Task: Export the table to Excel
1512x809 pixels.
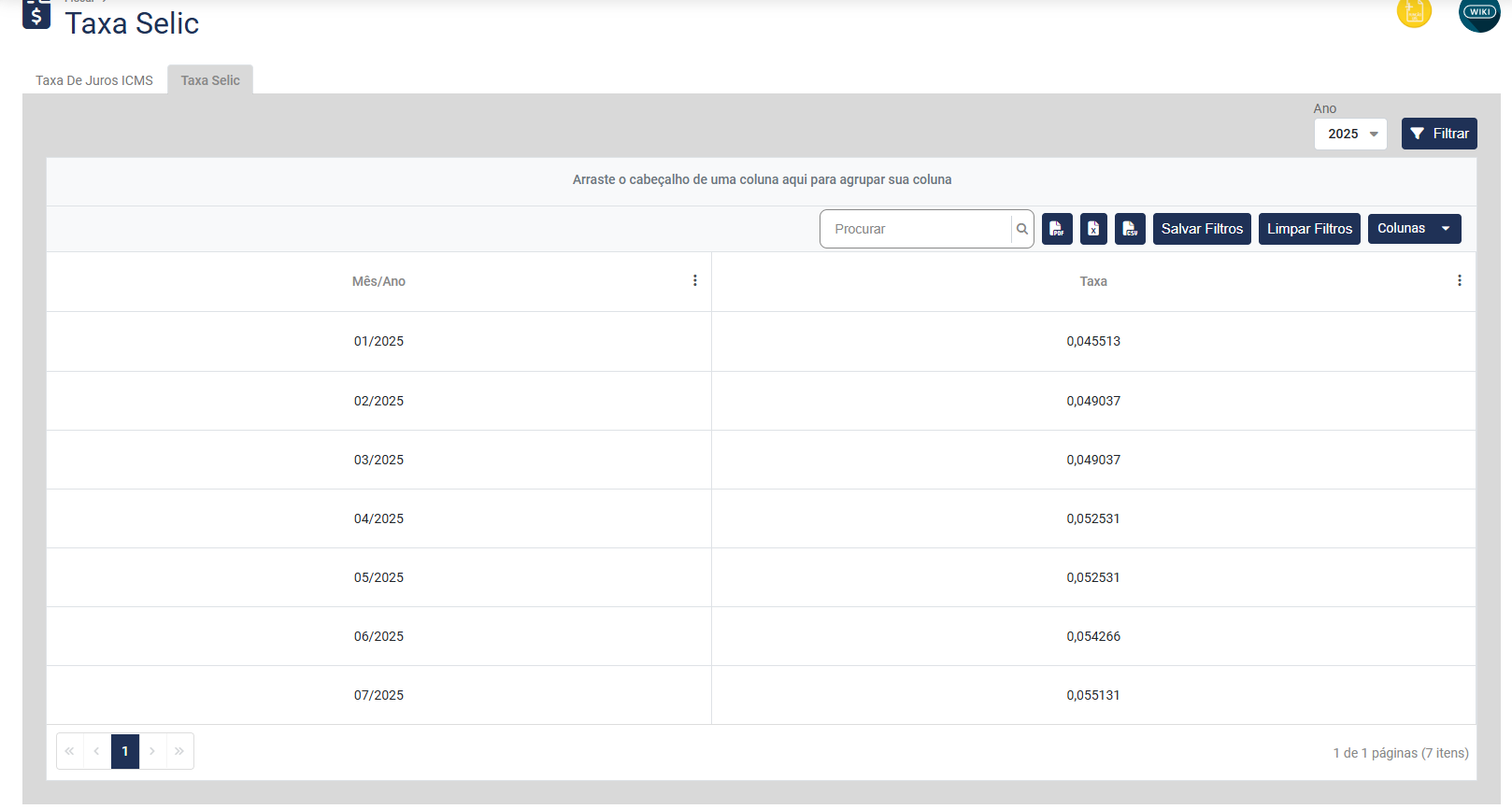Action: (x=1093, y=229)
